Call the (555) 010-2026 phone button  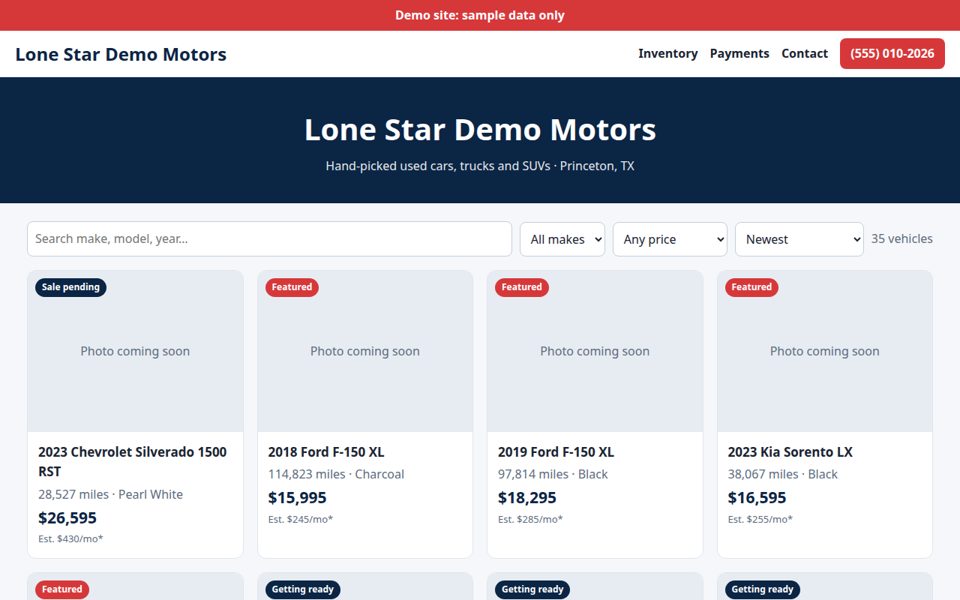[x=892, y=54]
